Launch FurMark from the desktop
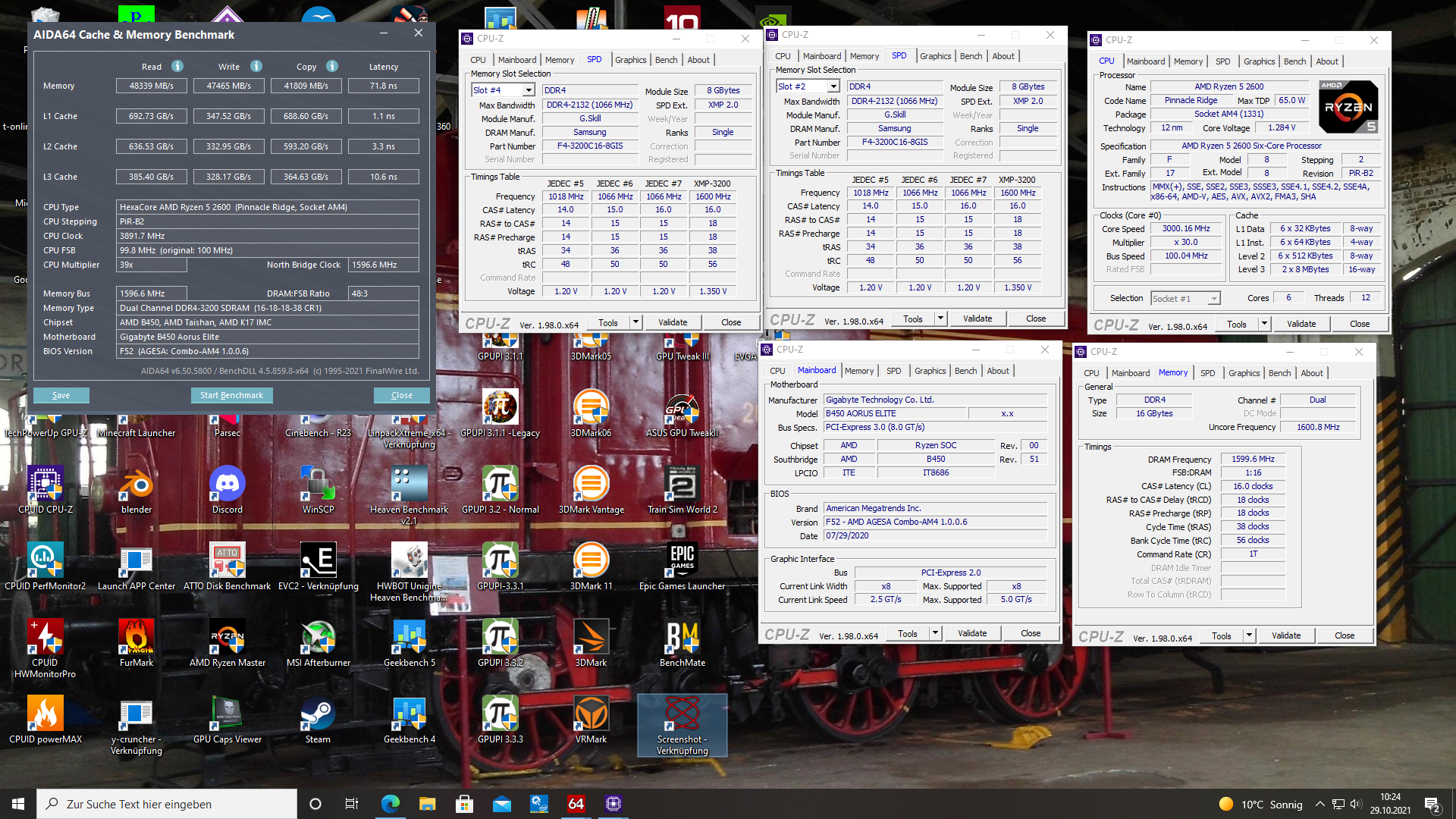The width and height of the screenshot is (1456, 819). 136,643
